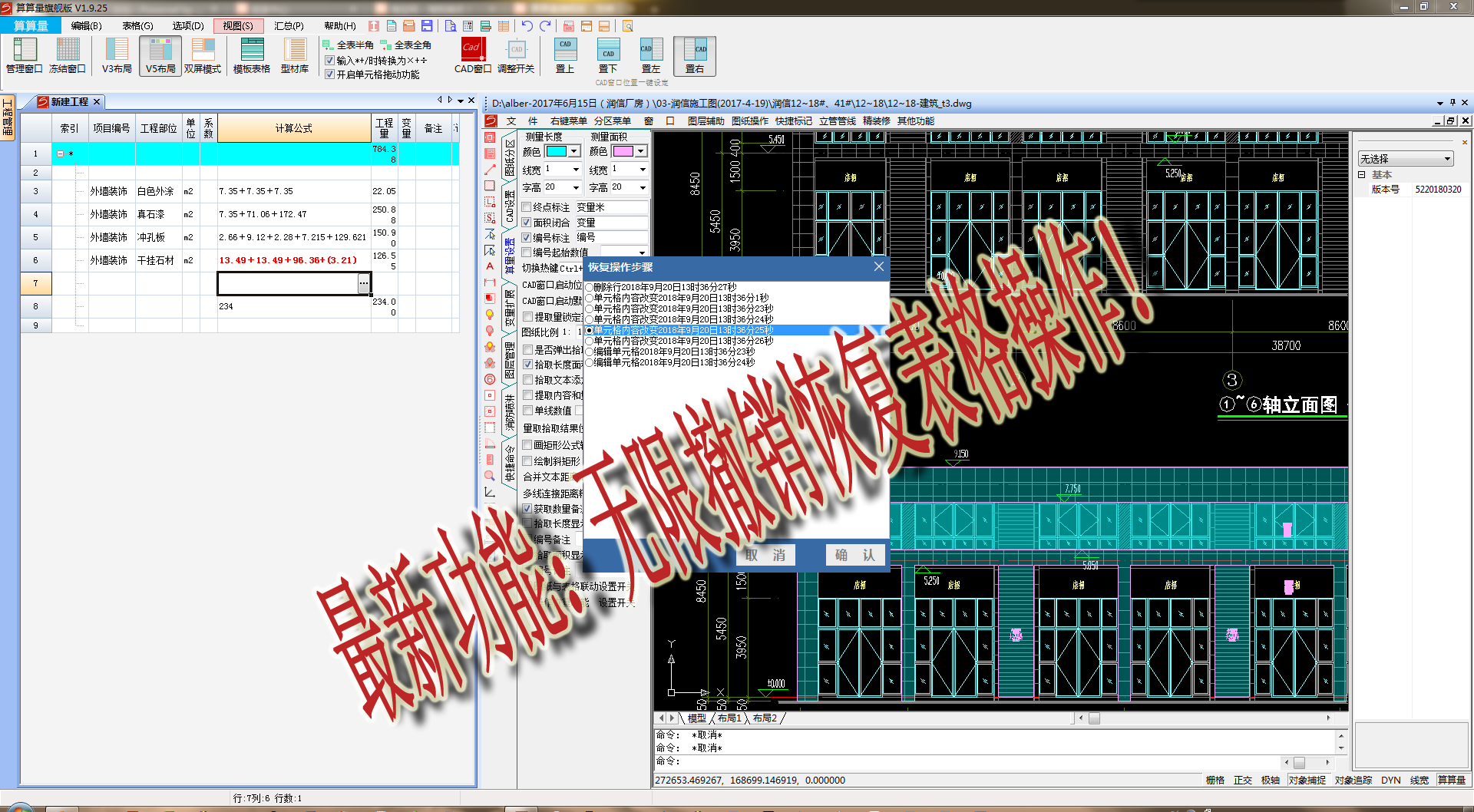Open the 无选择 properties dropdown
Image resolution: width=1474 pixels, height=812 pixels.
click(1406, 159)
